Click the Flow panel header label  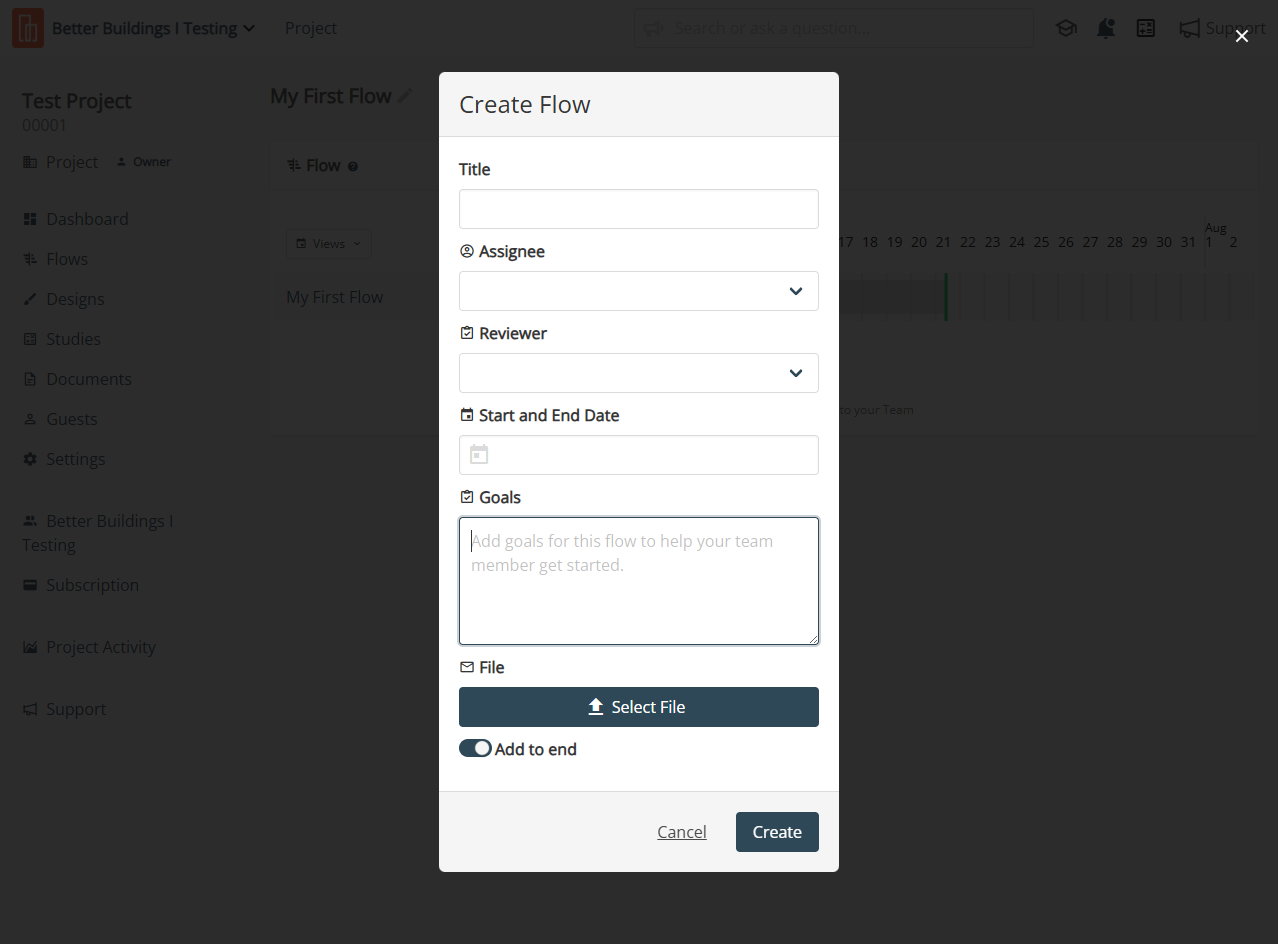pos(323,166)
